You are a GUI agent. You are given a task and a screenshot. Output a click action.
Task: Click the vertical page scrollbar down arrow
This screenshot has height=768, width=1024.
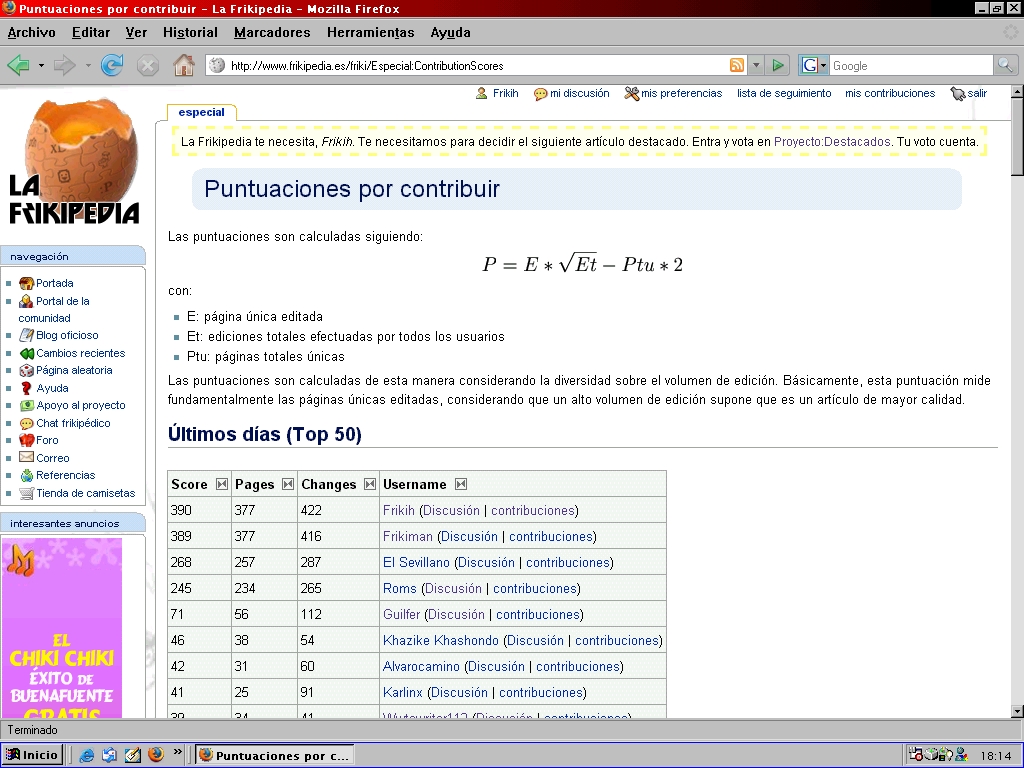point(1016,711)
